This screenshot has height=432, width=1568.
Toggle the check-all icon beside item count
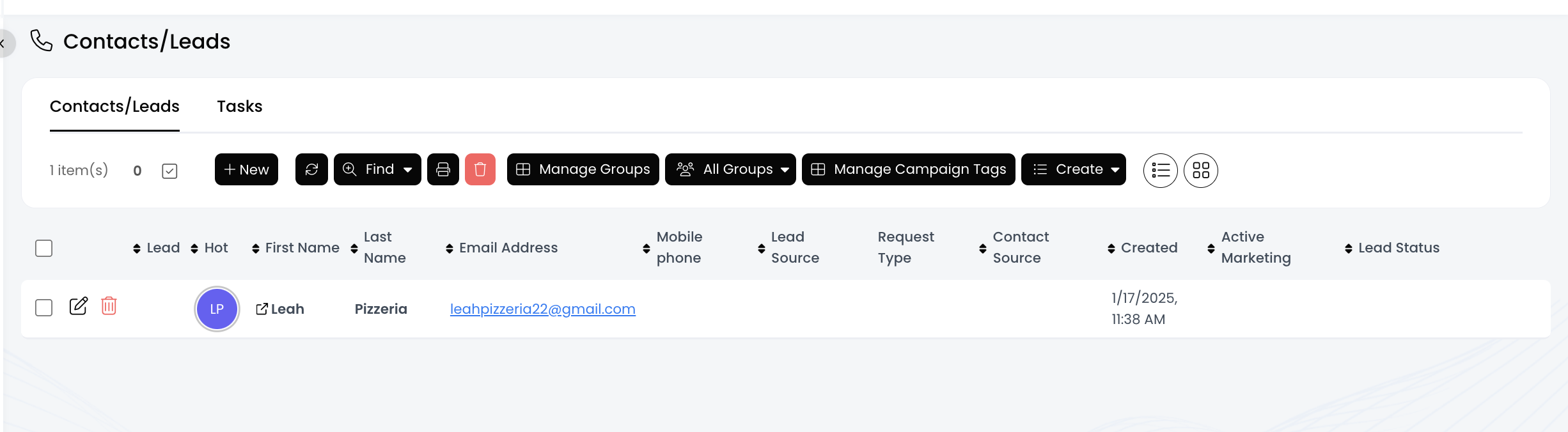pos(169,171)
